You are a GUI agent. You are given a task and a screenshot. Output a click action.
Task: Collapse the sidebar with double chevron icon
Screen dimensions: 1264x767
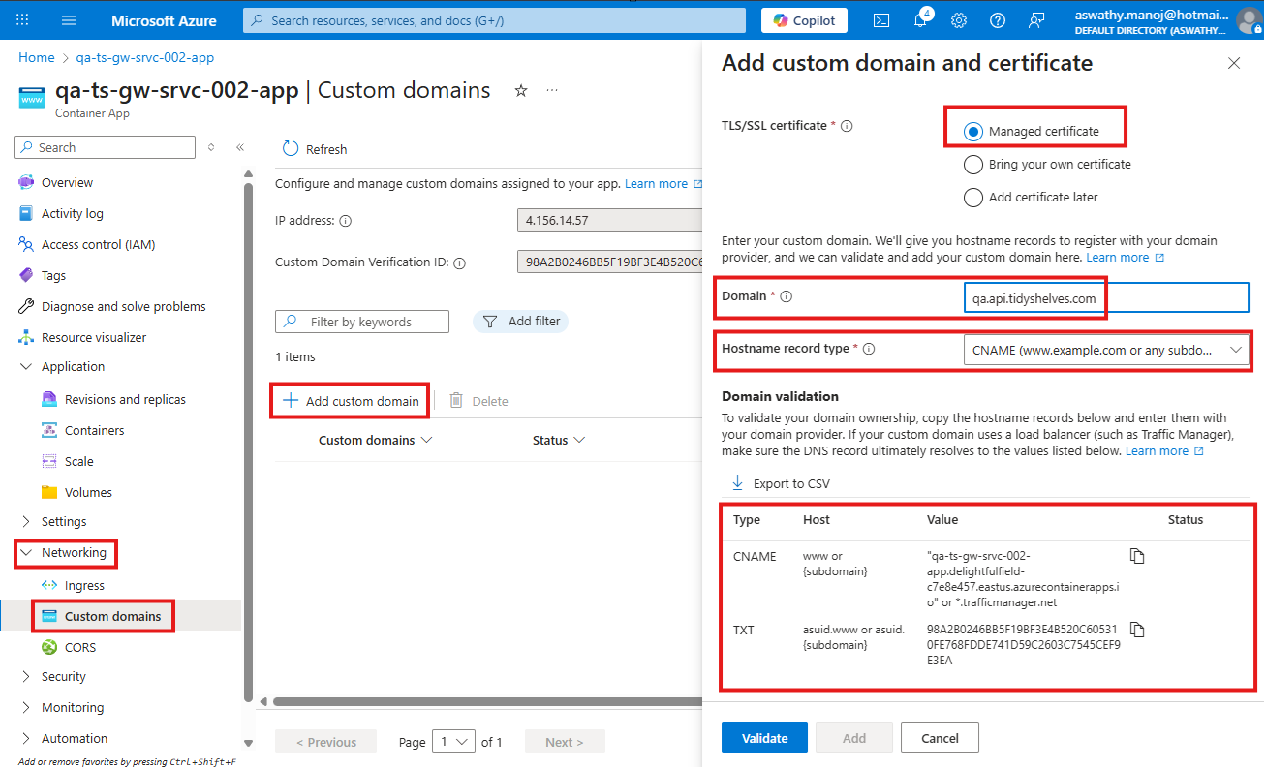click(x=240, y=147)
